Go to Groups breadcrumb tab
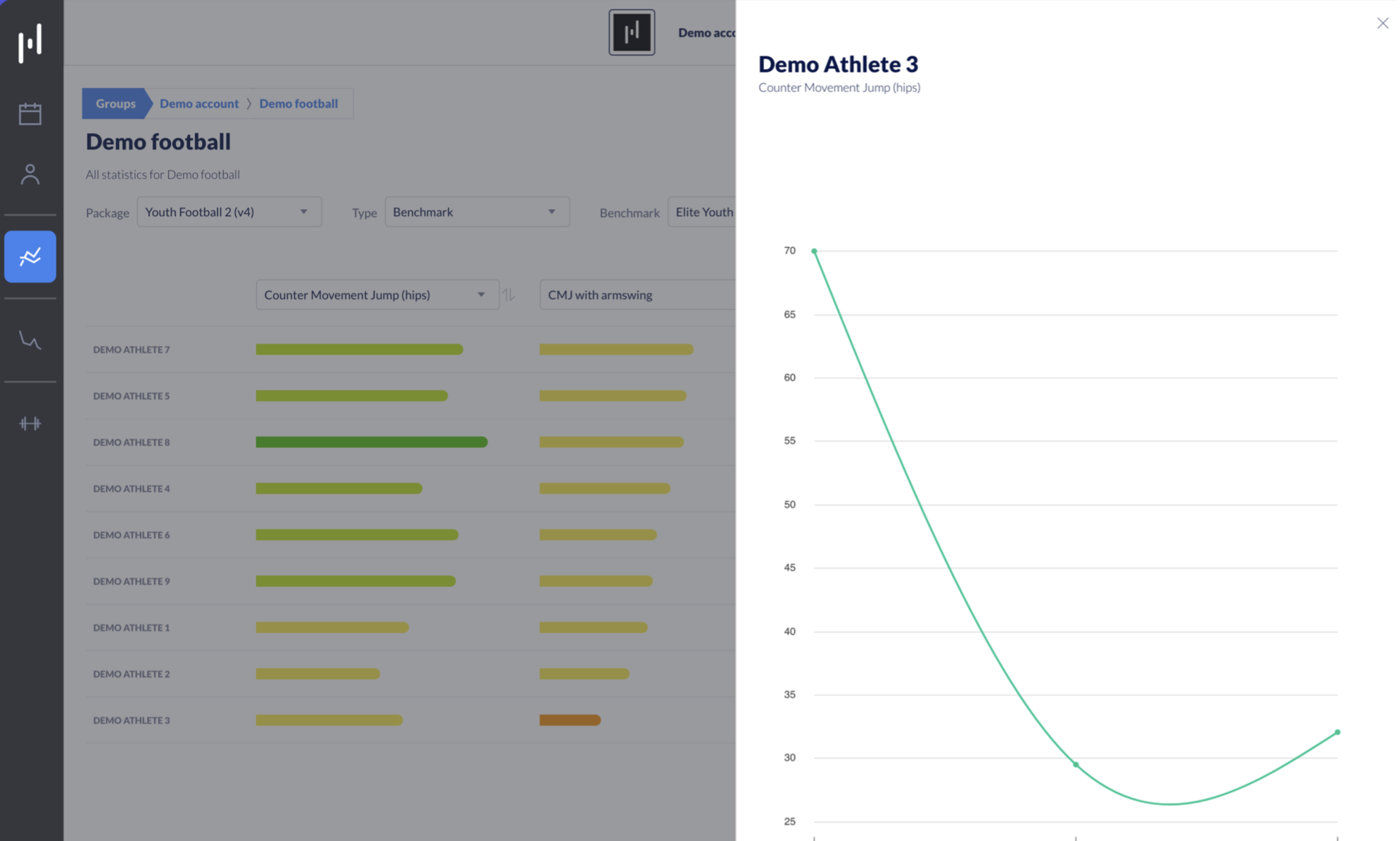 coord(115,103)
